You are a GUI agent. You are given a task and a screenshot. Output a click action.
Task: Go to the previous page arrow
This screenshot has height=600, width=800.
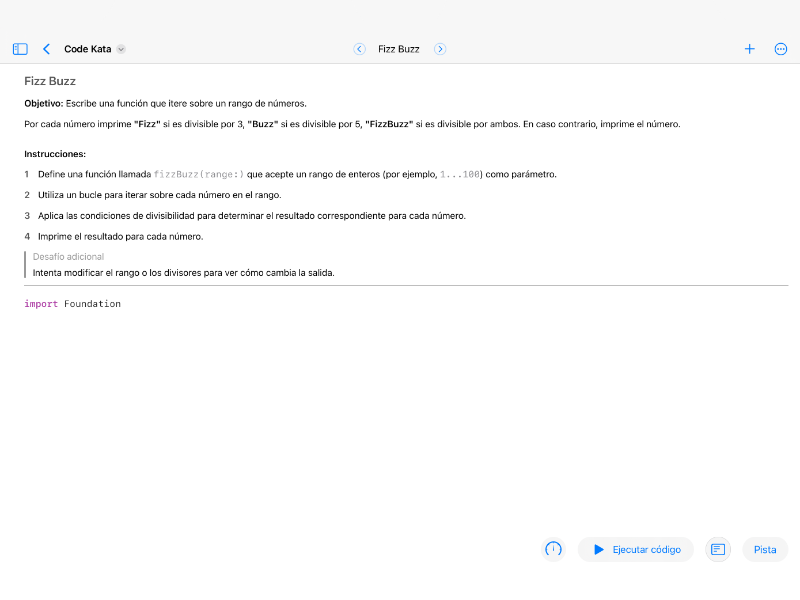(x=359, y=48)
